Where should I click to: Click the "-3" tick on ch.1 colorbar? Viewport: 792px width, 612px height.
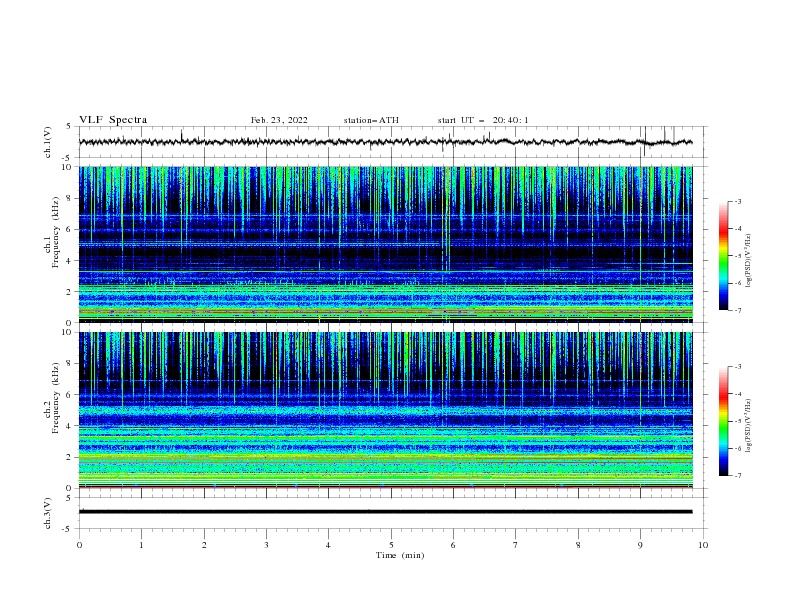tap(737, 201)
